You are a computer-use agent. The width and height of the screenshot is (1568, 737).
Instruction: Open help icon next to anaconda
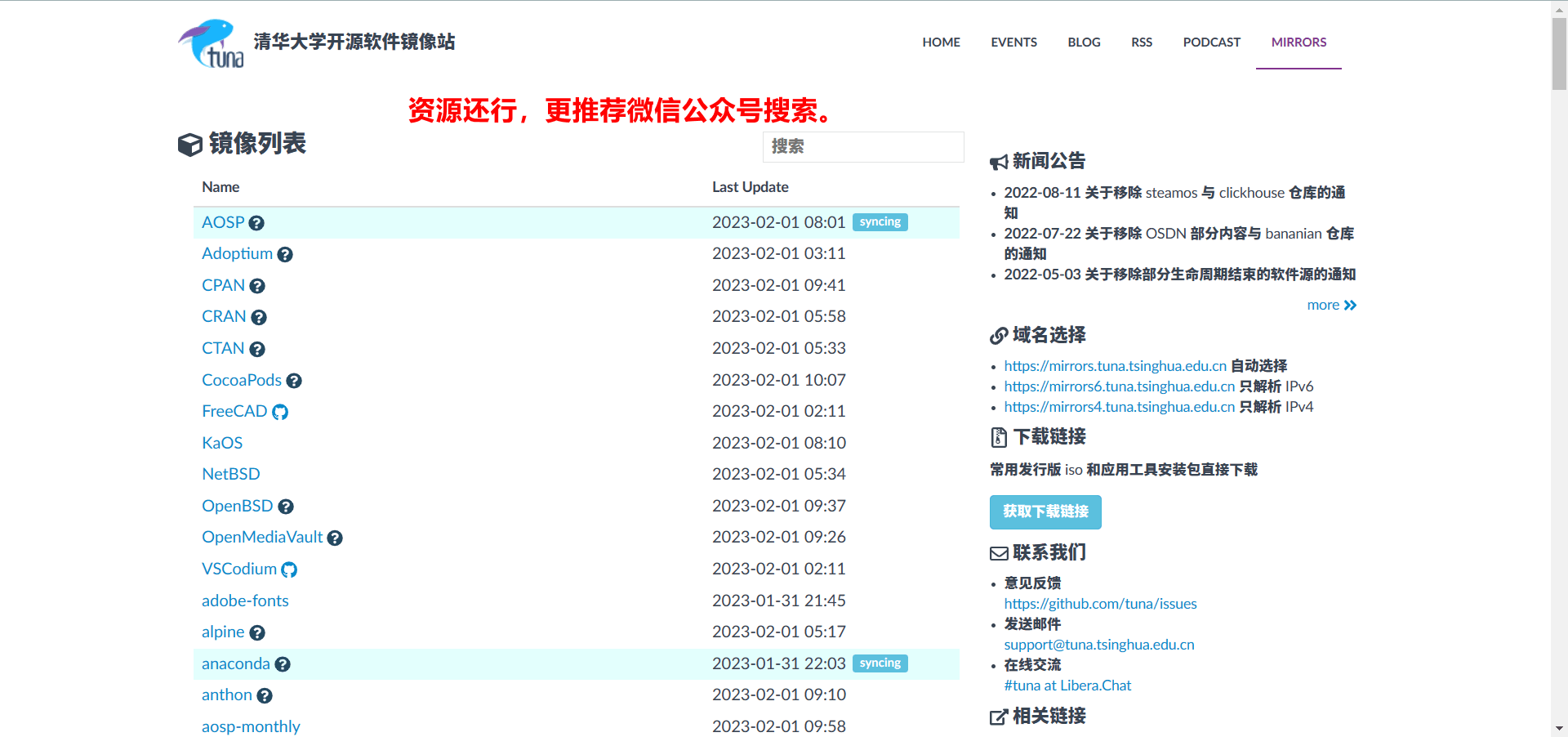[283, 664]
